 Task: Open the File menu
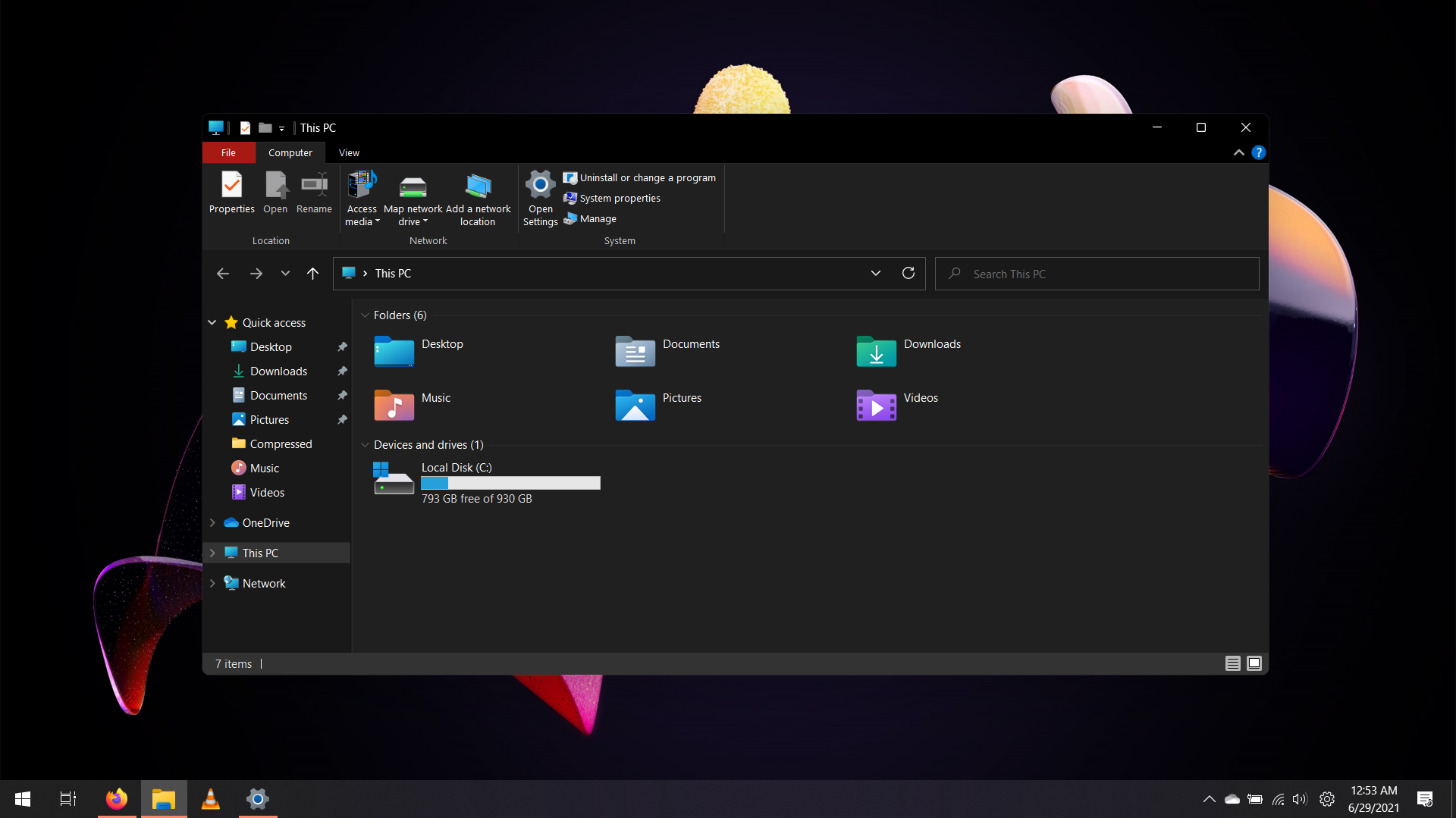click(228, 152)
